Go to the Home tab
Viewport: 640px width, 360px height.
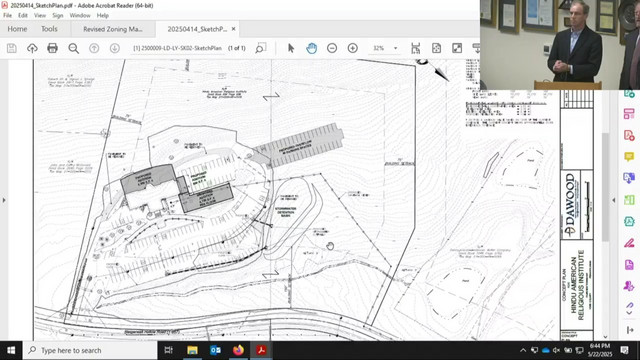pos(17,29)
